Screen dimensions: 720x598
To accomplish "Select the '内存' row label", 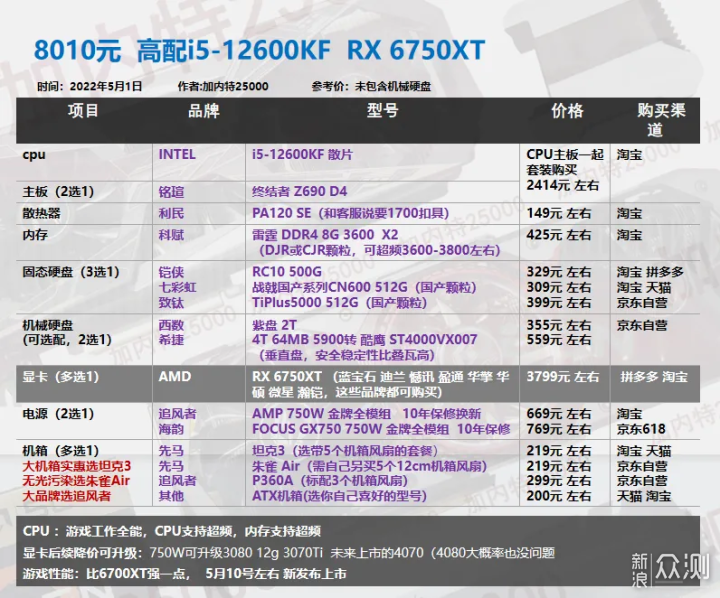I will tap(35, 235).
